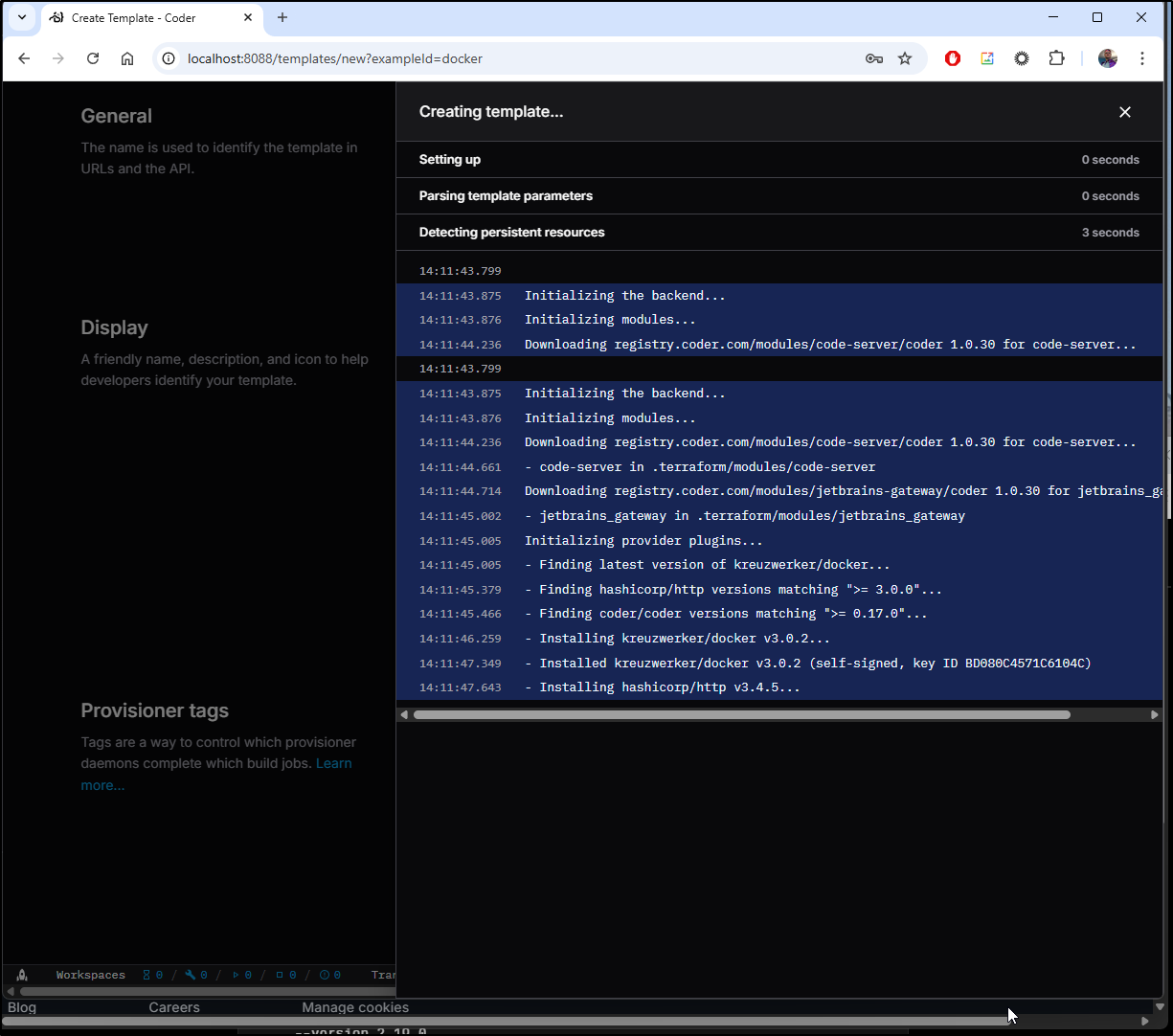Screen dimensions: 1173x1036
Task: Close the Creating template panel
Action: pyautogui.click(x=1125, y=112)
